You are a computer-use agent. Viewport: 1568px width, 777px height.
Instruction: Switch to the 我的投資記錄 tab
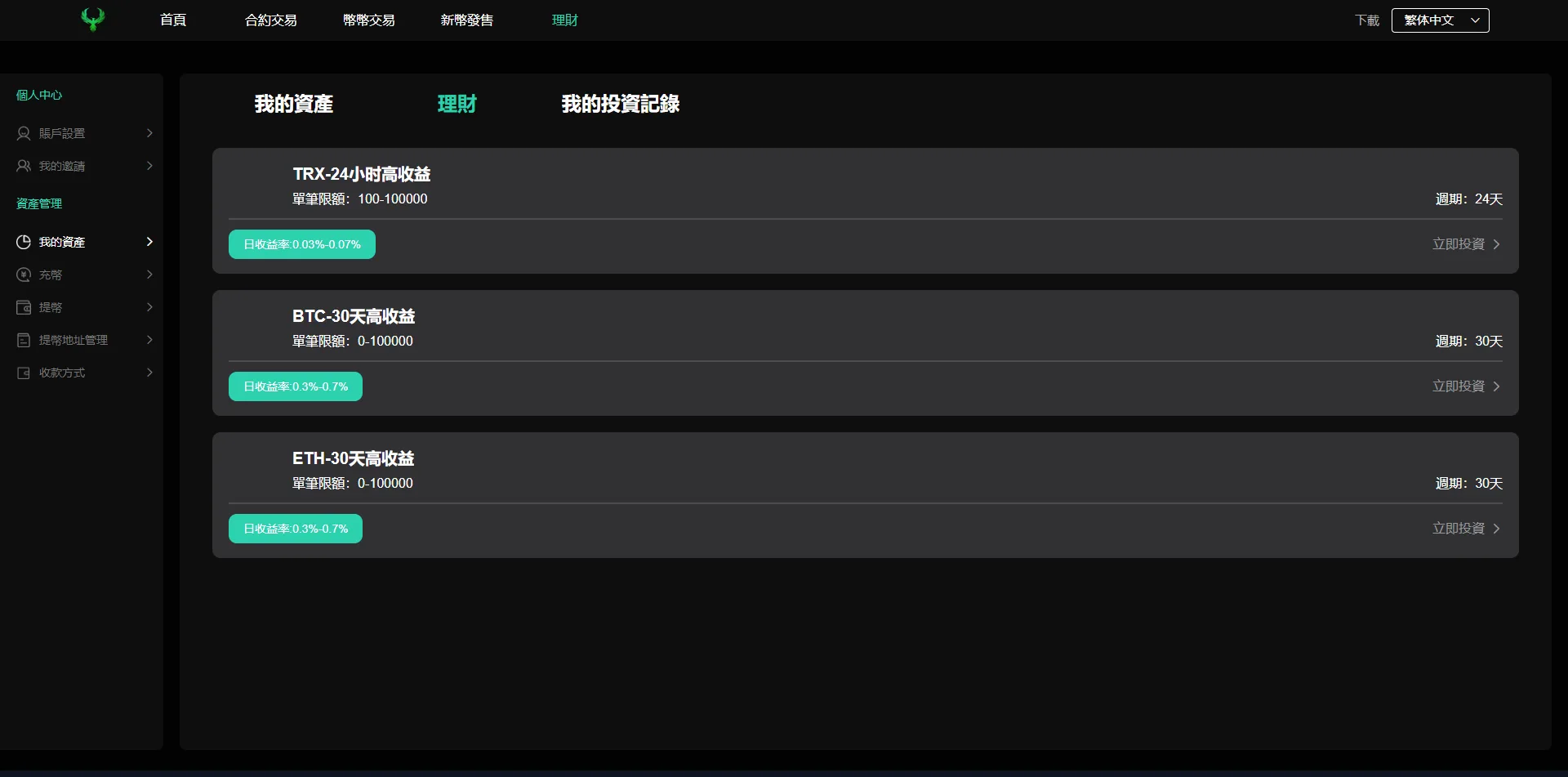click(620, 104)
